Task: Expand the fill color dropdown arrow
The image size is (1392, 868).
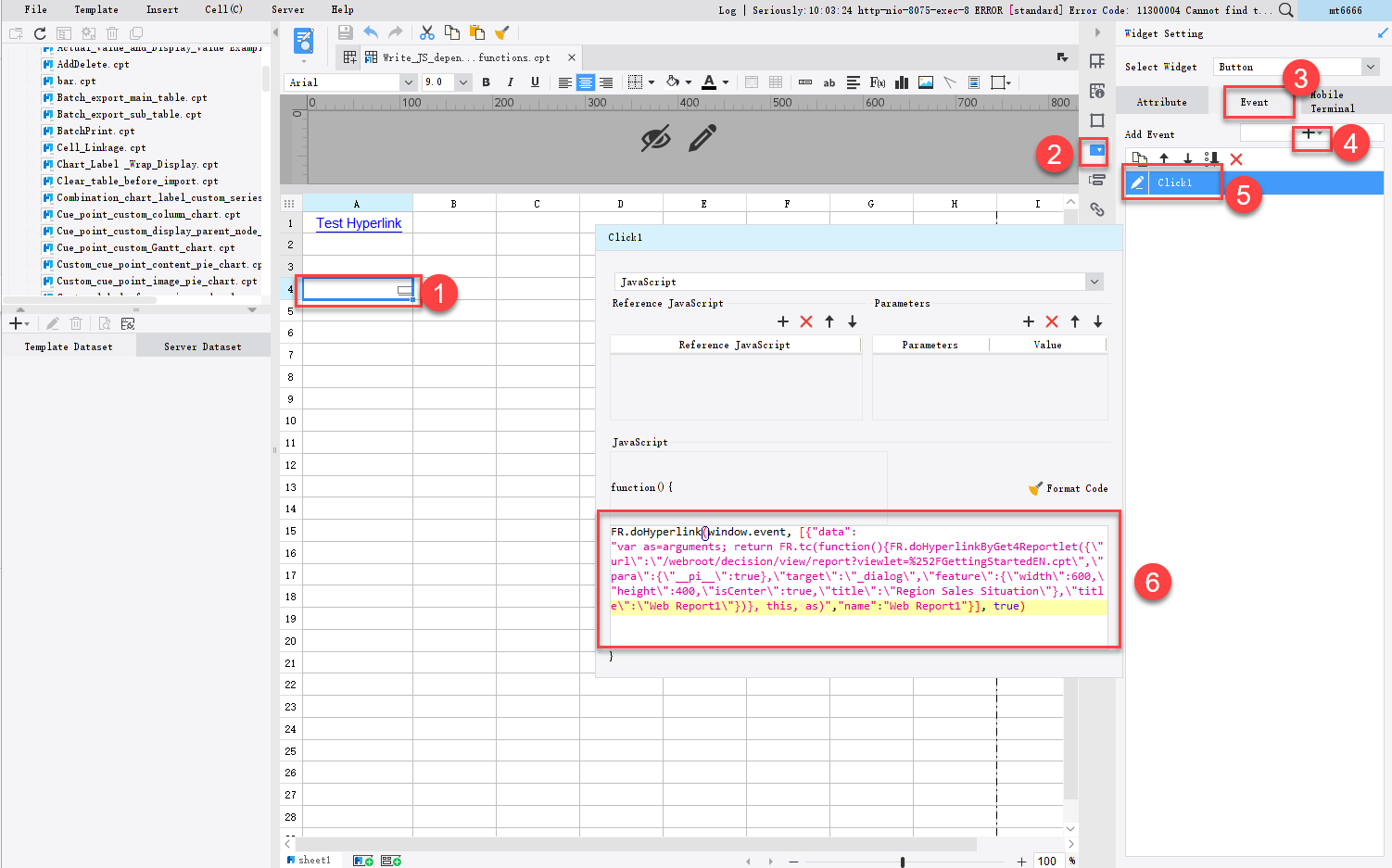Action: [x=689, y=82]
